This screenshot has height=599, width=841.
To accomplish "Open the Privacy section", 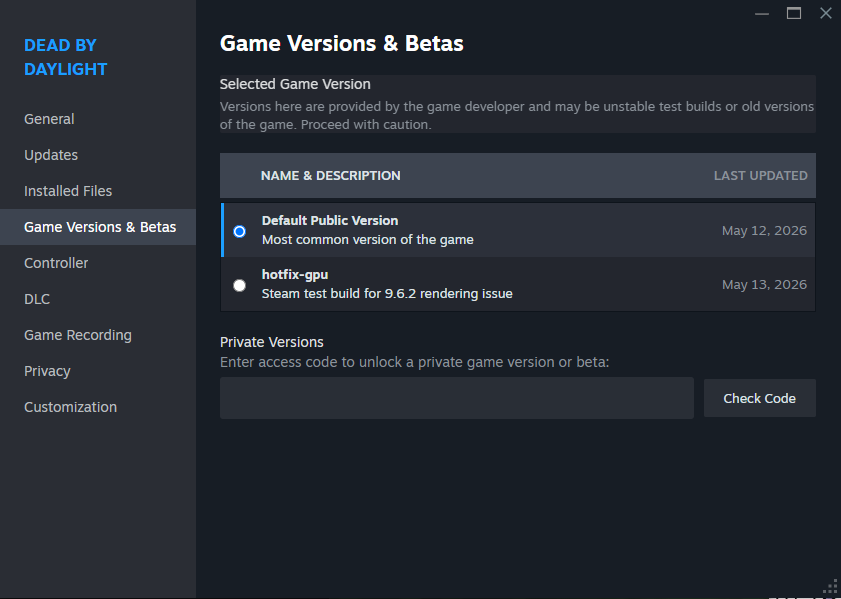I will (47, 371).
